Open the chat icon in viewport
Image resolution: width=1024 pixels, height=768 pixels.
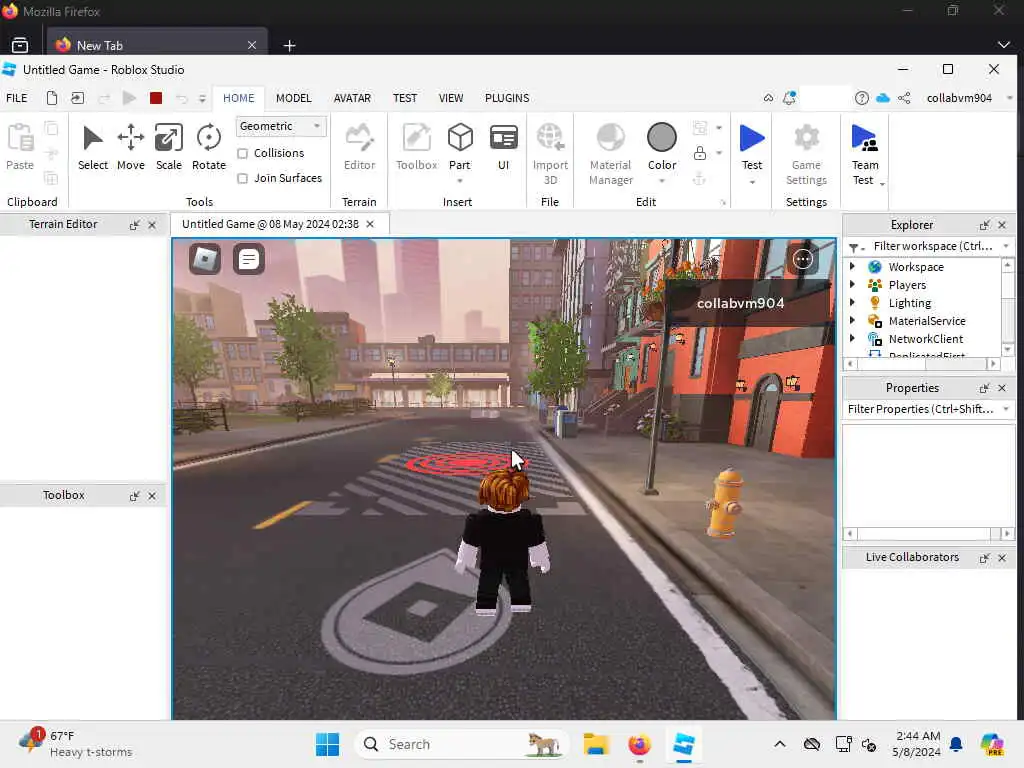point(249,259)
